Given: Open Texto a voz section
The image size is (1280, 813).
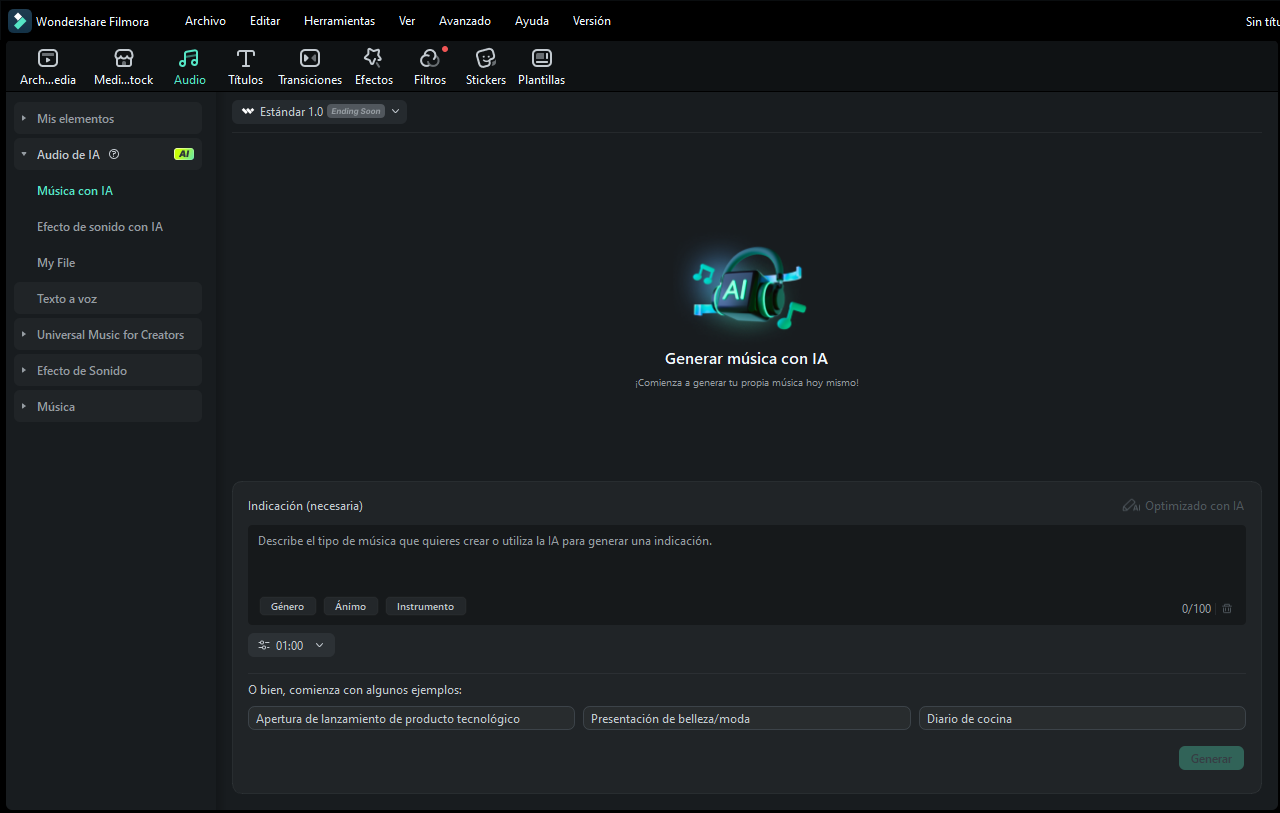Looking at the screenshot, I should [x=108, y=298].
